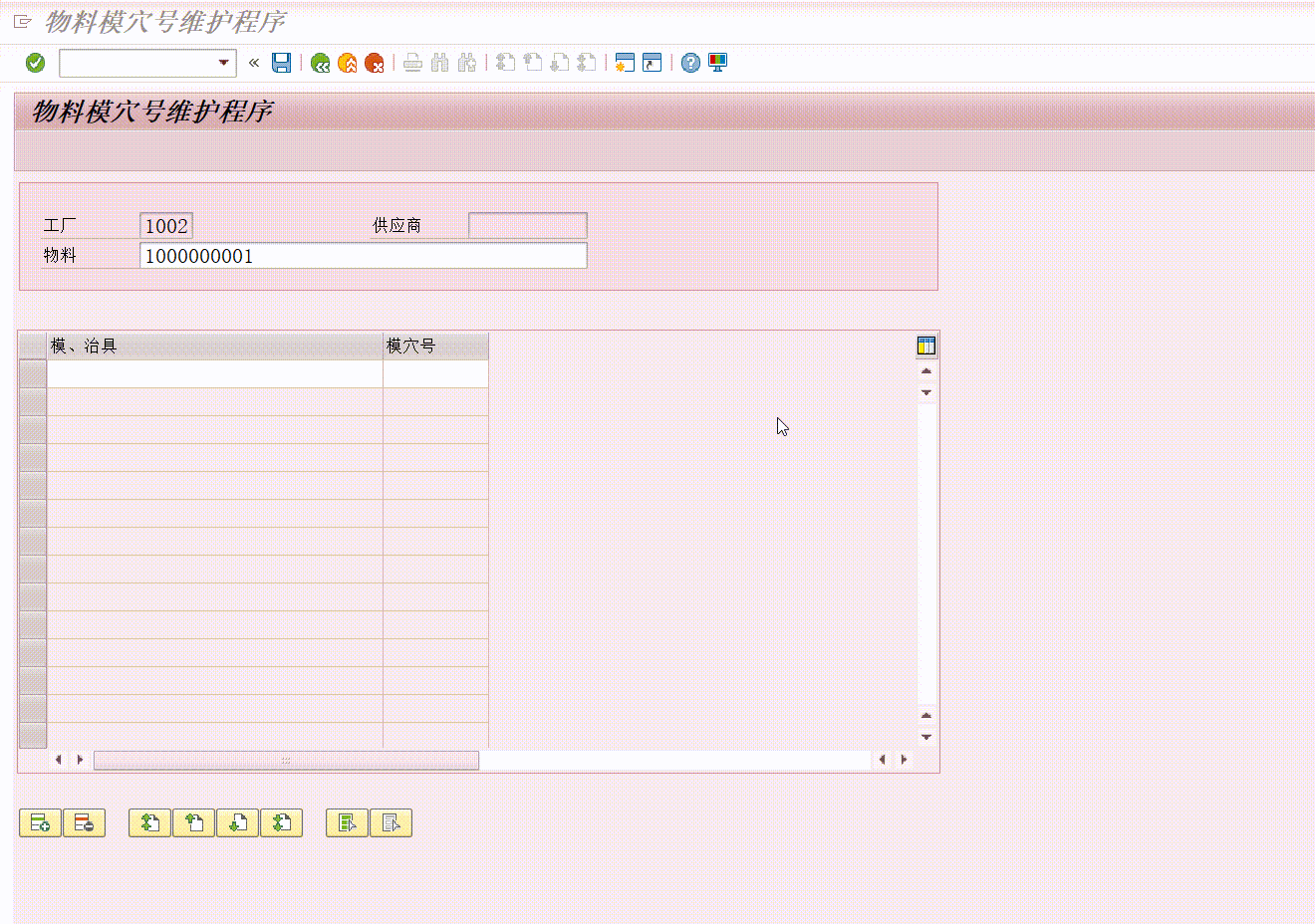Screen dimensions: 1315x924
Task: Click the Find Next binoculars icon
Action: click(466, 63)
